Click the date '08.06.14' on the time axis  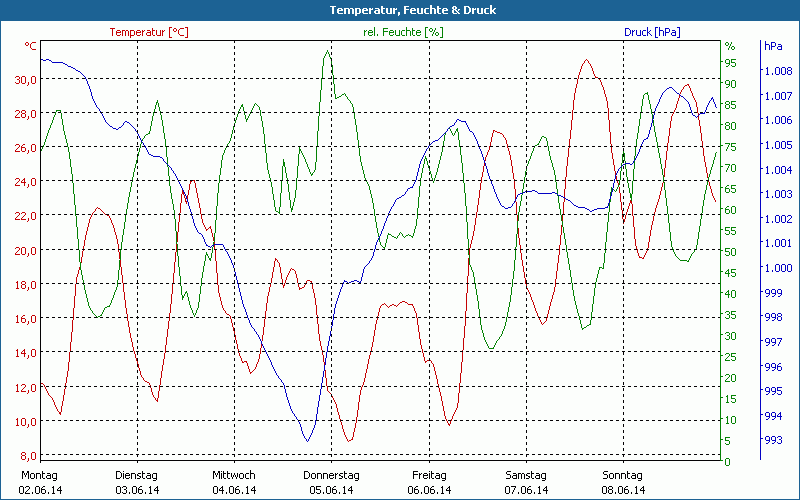pos(622,490)
